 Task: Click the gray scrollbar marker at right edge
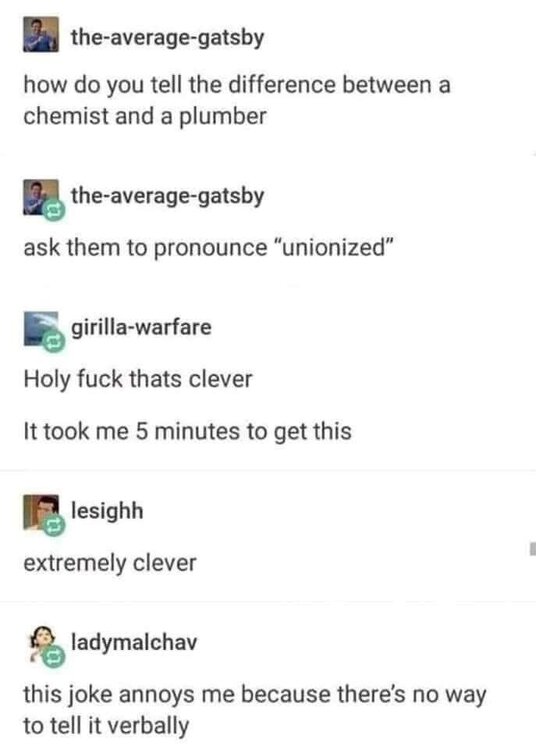pos(533,548)
